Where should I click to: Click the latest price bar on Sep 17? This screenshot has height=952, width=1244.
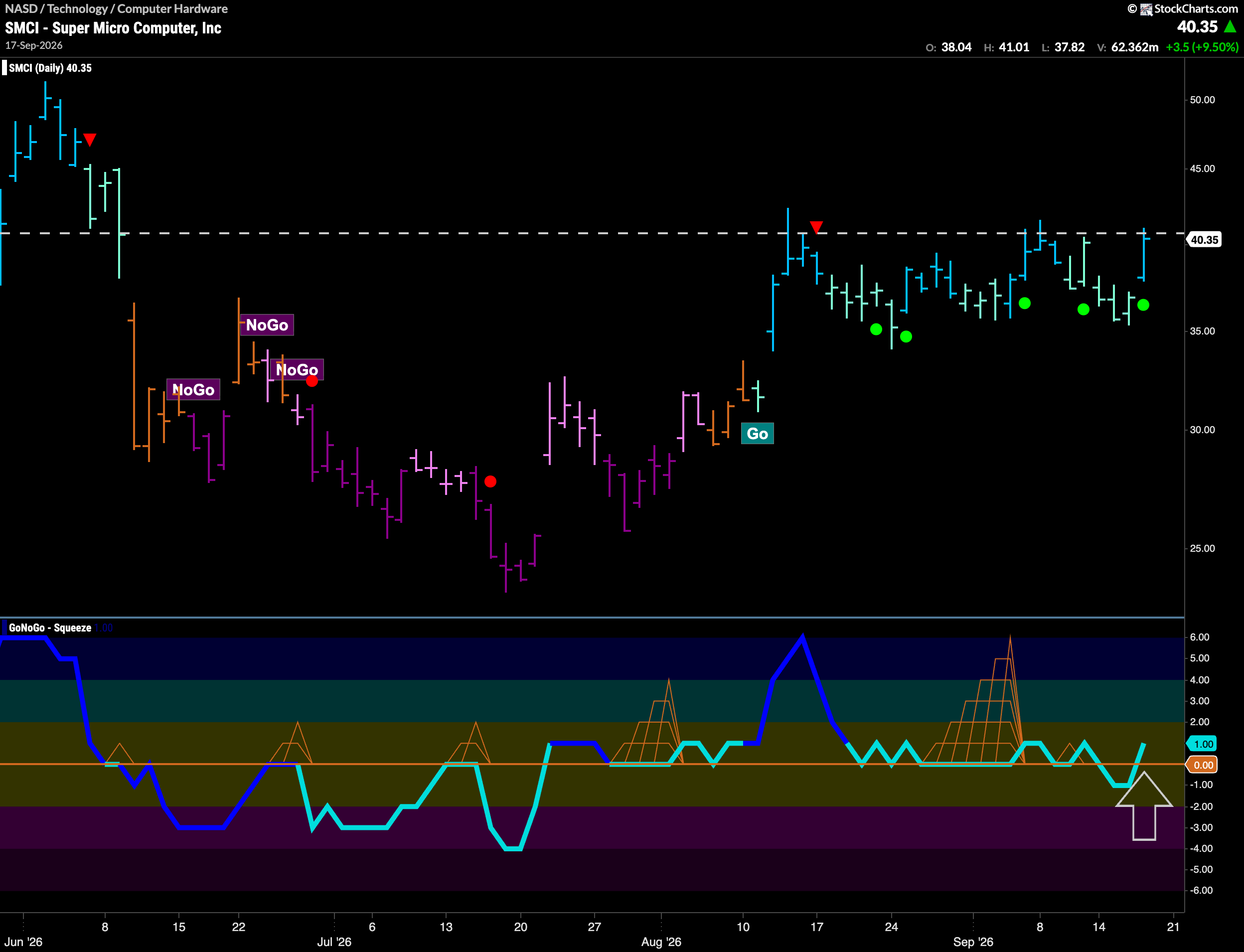pyautogui.click(x=1144, y=254)
